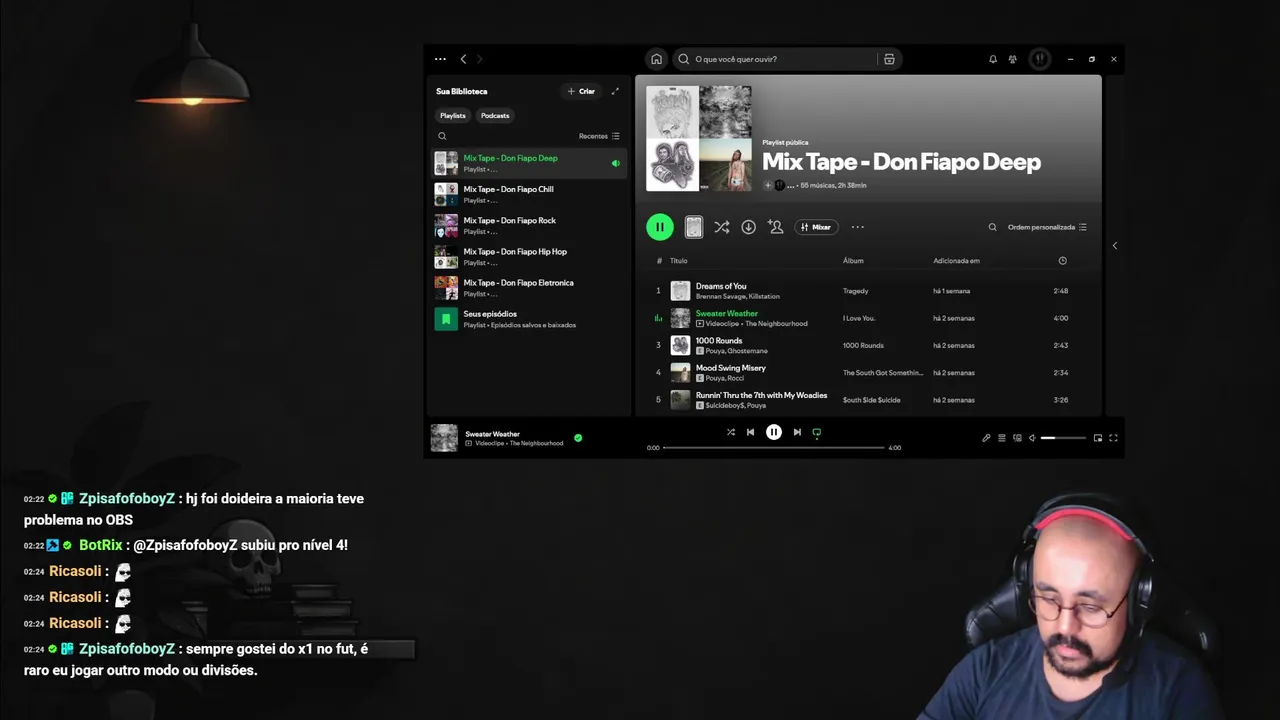This screenshot has height=720, width=1280.
Task: Sort by the Adicionada em column header
Action: click(x=956, y=261)
